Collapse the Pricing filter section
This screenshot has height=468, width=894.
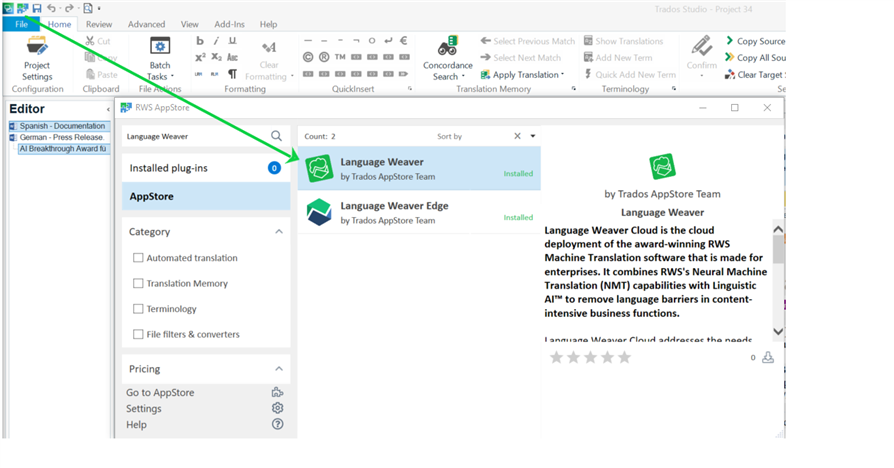tap(279, 369)
